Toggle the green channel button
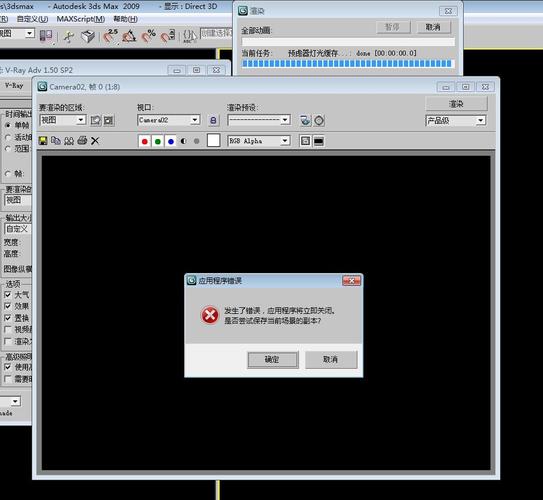The height and width of the screenshot is (500, 543). (x=158, y=141)
